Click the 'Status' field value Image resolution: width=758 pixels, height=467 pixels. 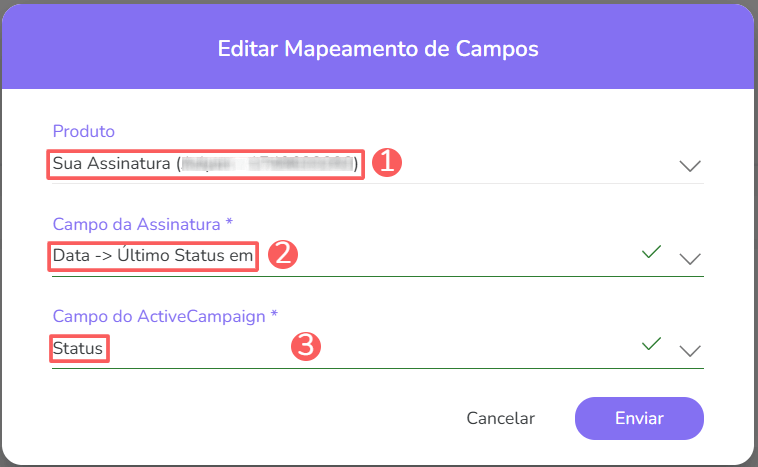coord(79,349)
